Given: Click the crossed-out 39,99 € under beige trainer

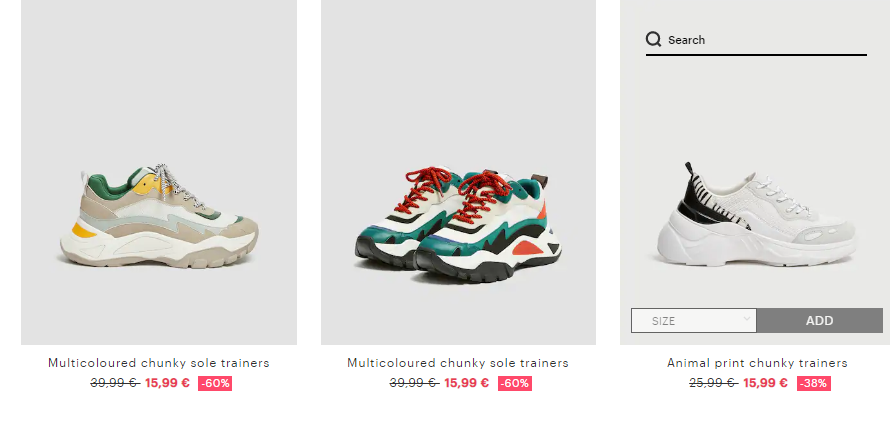Looking at the screenshot, I should coord(115,383).
